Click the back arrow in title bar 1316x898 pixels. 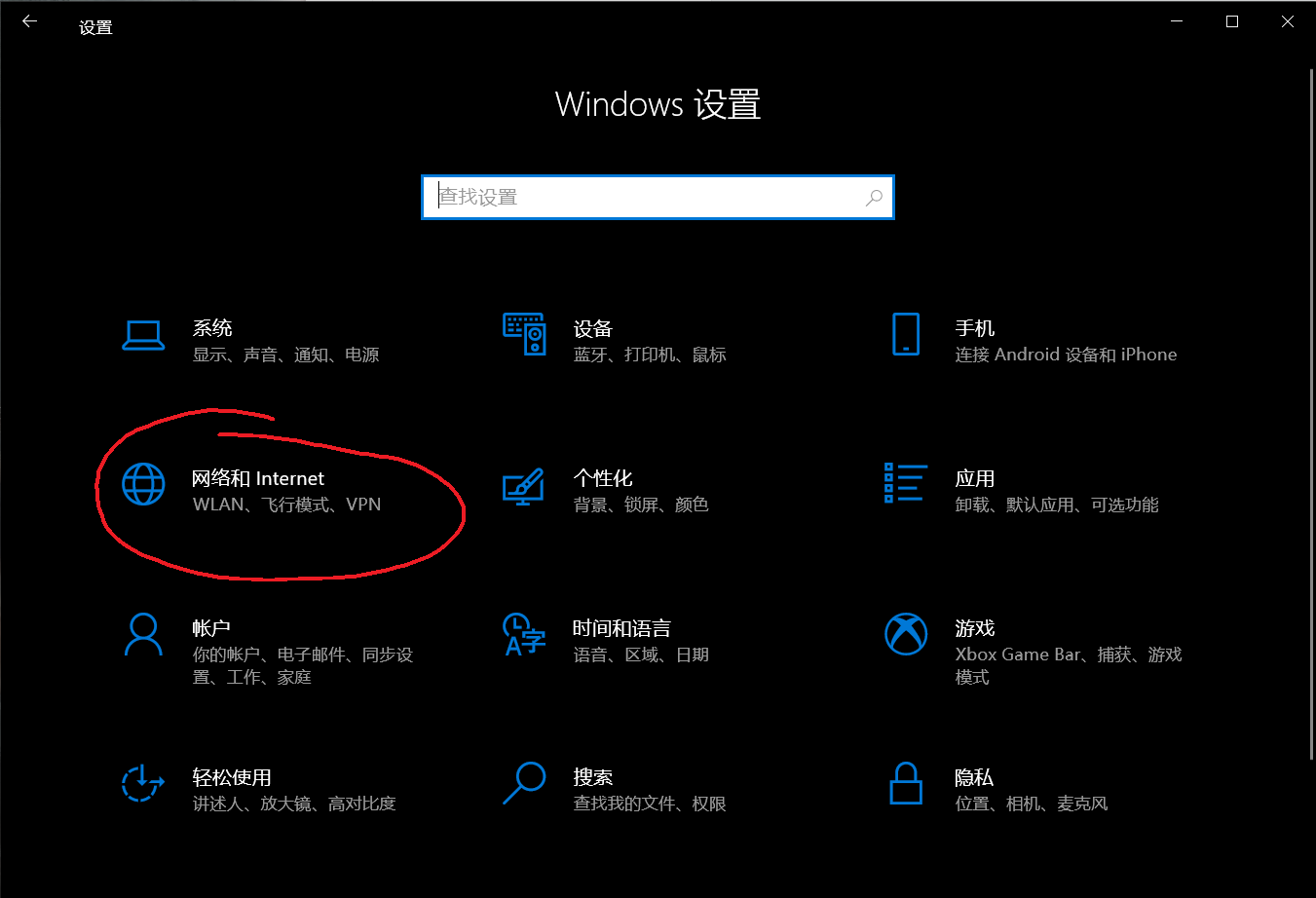pos(30,21)
